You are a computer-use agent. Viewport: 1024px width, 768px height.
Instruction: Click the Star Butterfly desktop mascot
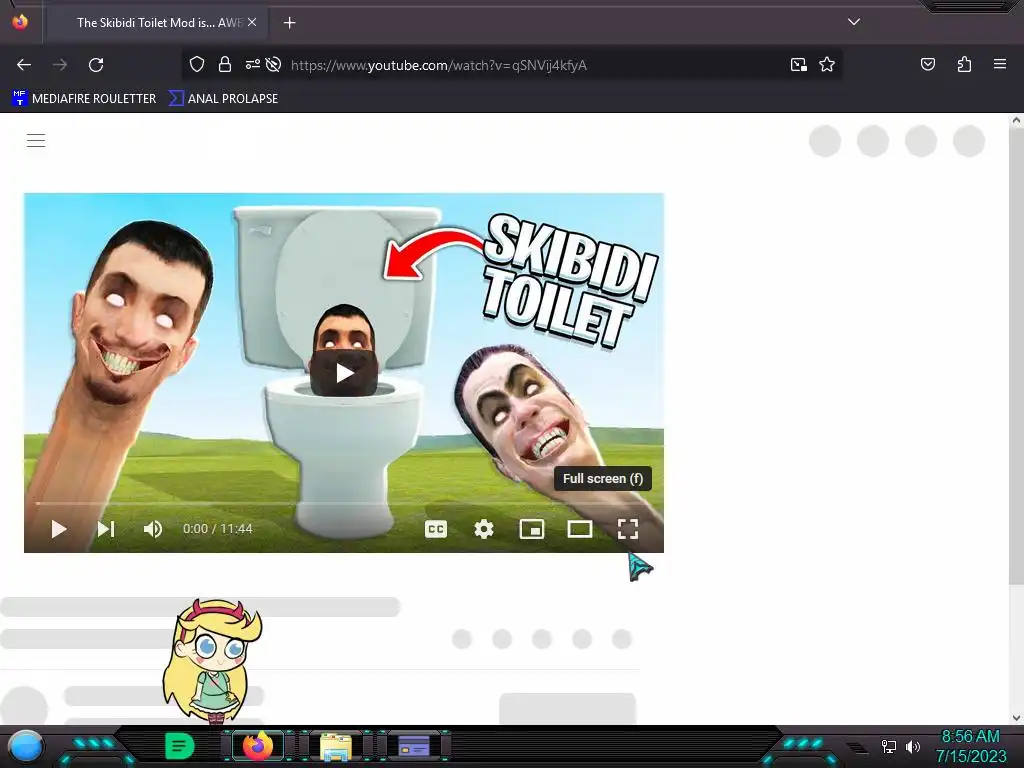click(x=212, y=661)
